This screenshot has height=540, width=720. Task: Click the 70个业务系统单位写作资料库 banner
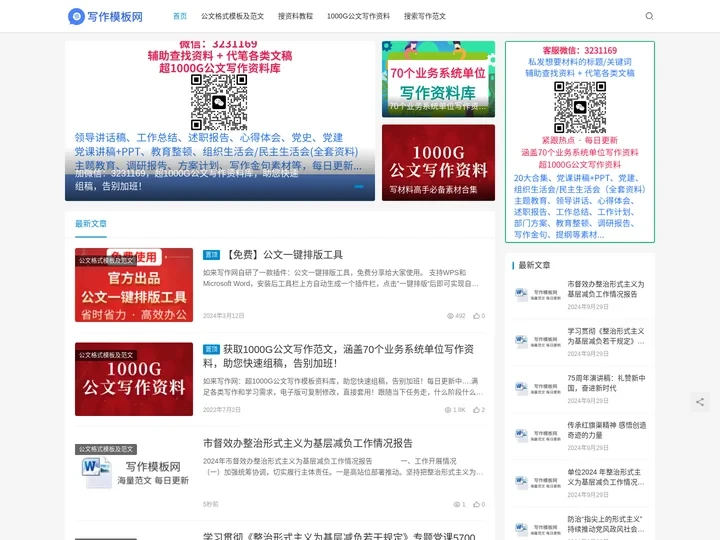(x=439, y=79)
